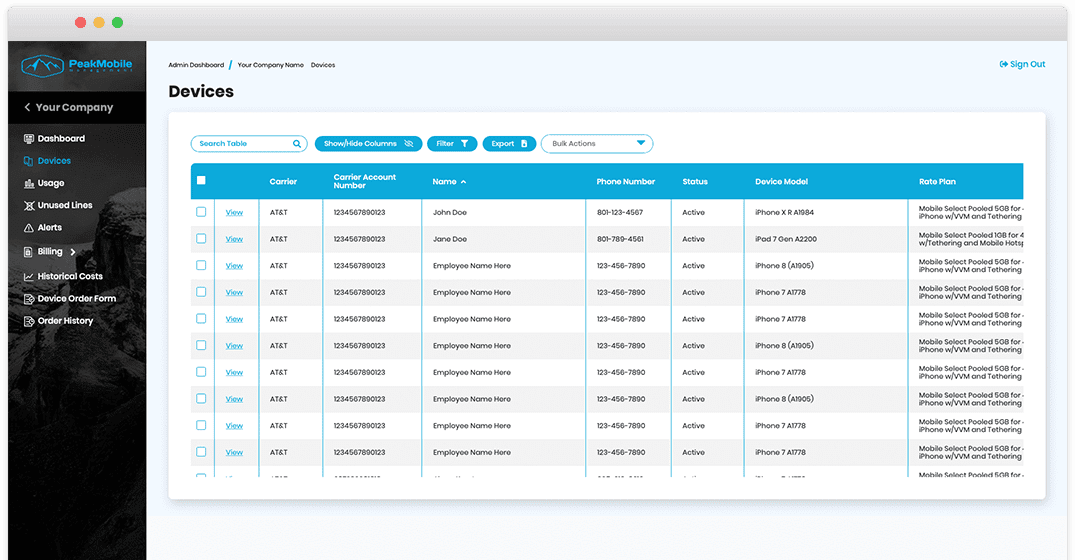Click the Unused Lines icon

coord(29,206)
